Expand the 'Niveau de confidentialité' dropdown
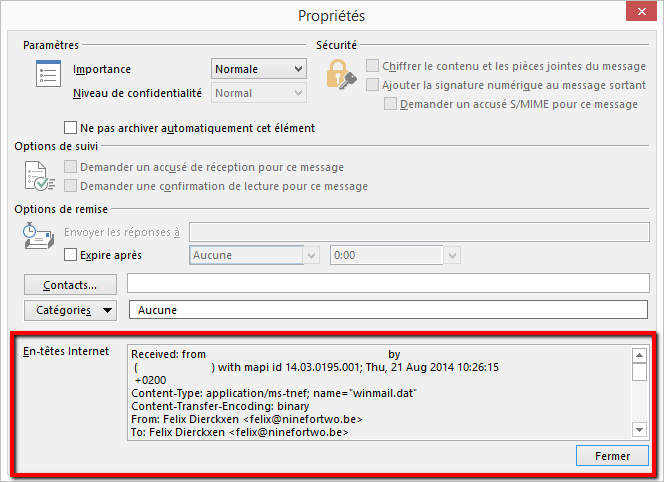The height and width of the screenshot is (482, 664). (258, 93)
